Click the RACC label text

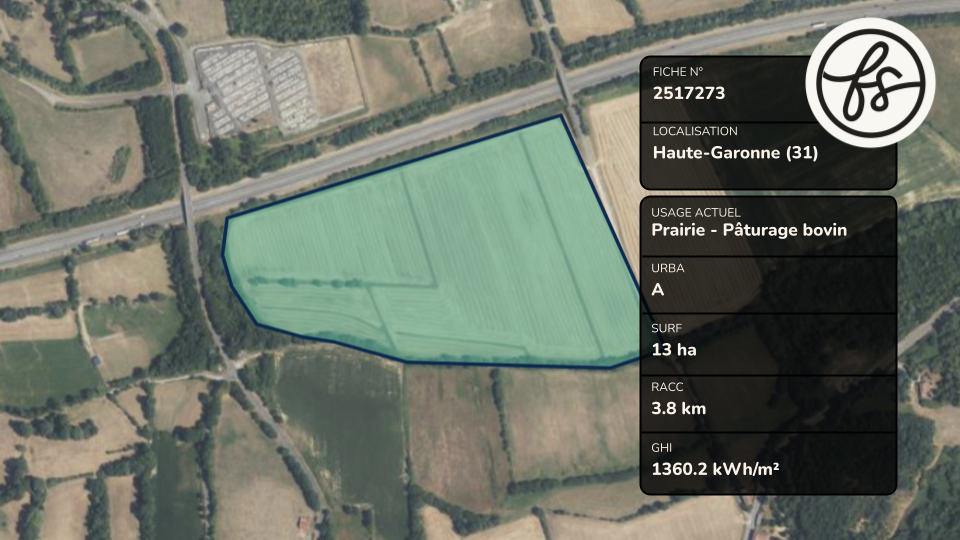pos(667,387)
